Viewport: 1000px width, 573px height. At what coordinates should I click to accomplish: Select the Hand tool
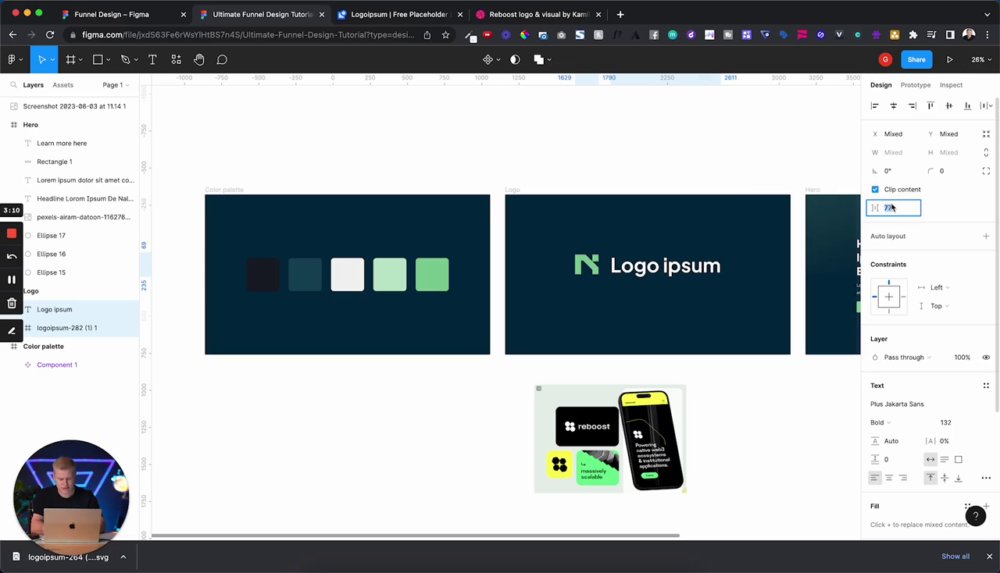pos(199,59)
